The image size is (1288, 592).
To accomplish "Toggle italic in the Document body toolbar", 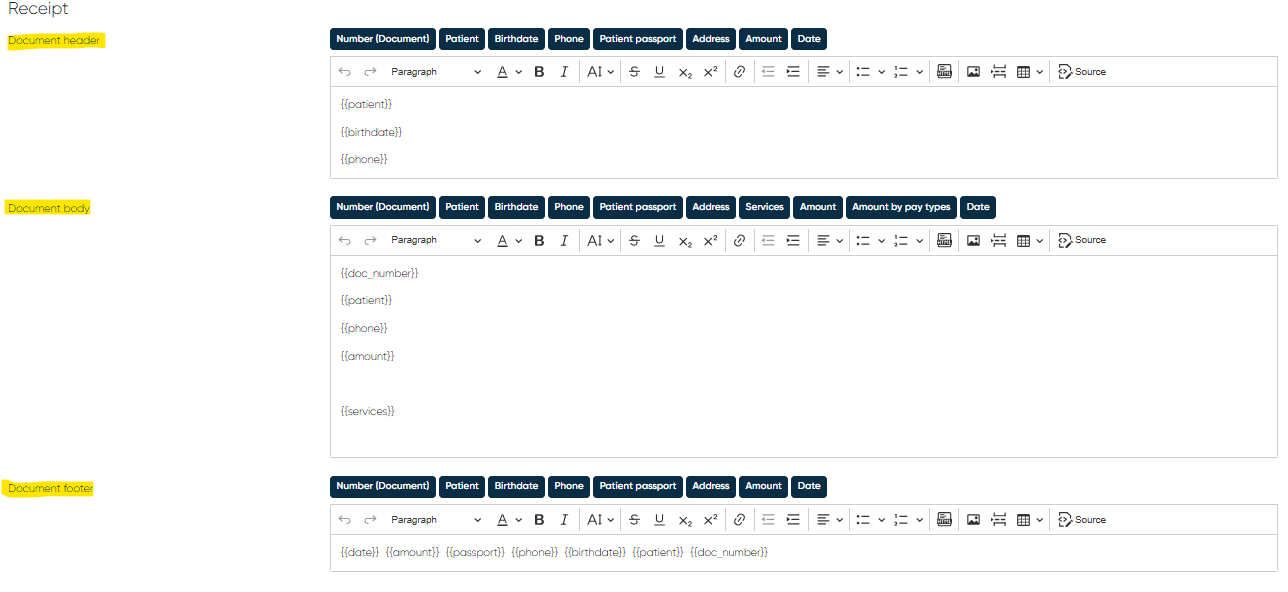I will click(x=564, y=240).
